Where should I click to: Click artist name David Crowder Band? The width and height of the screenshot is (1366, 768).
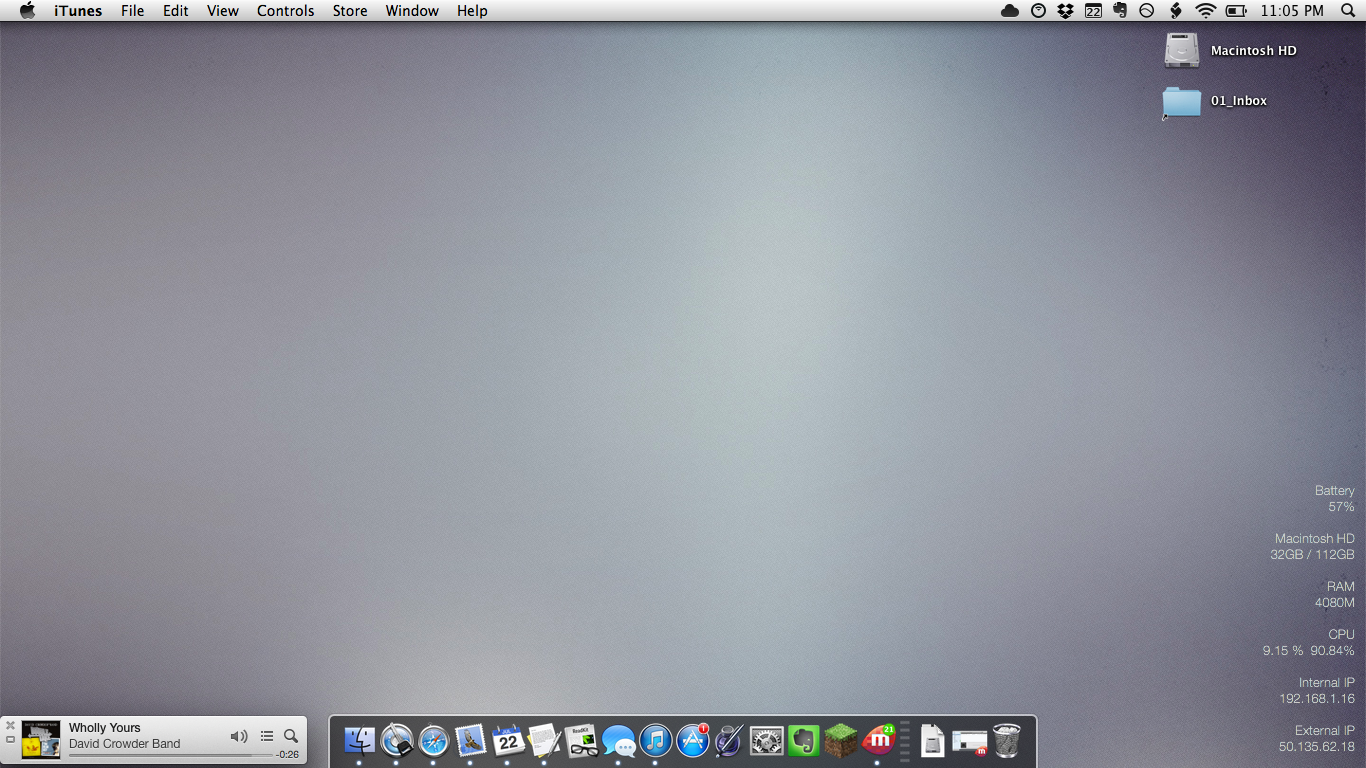(x=125, y=744)
